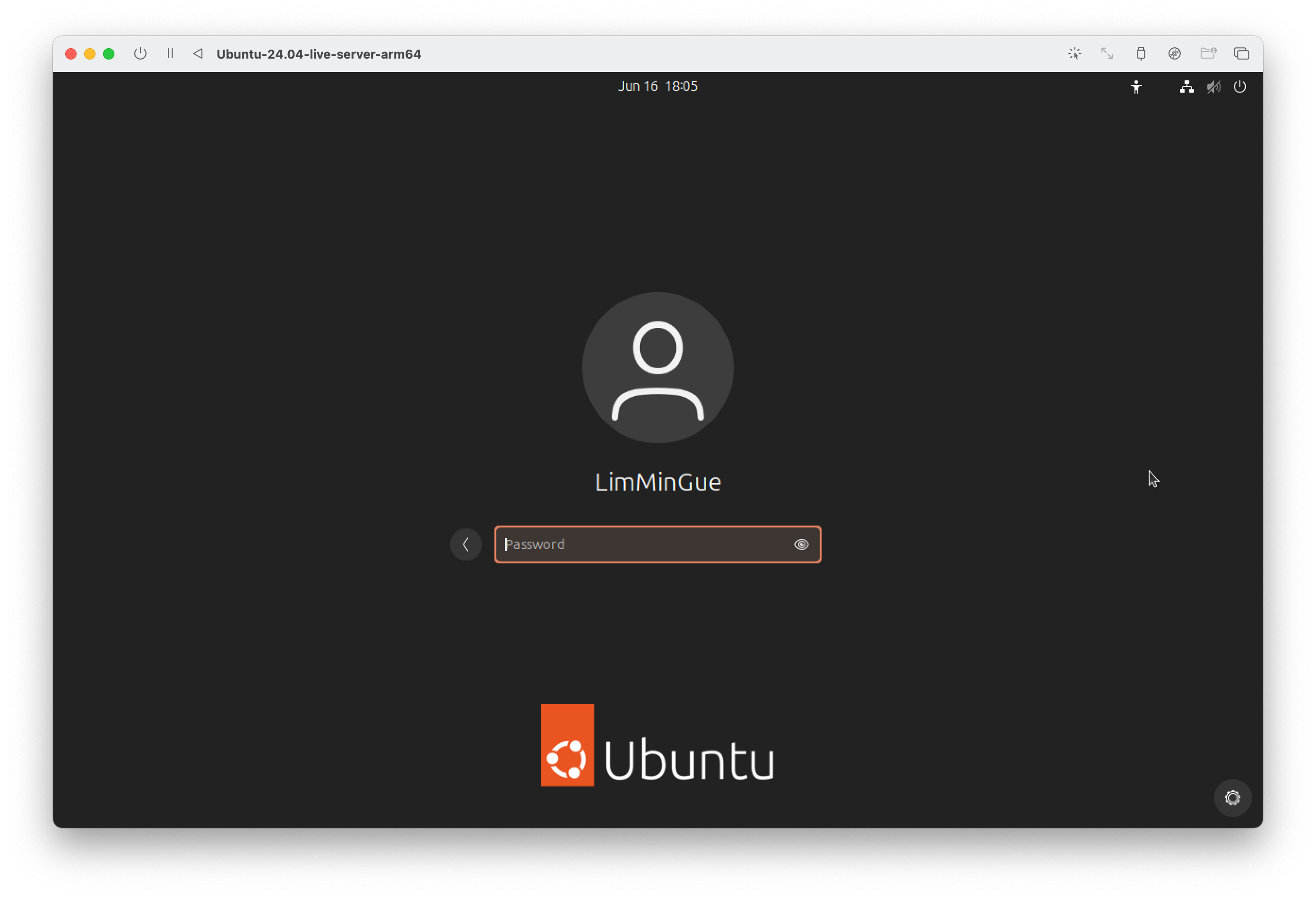The height and width of the screenshot is (898, 1316).
Task: Open the Ubuntu power menu in top bar
Action: [x=1239, y=86]
